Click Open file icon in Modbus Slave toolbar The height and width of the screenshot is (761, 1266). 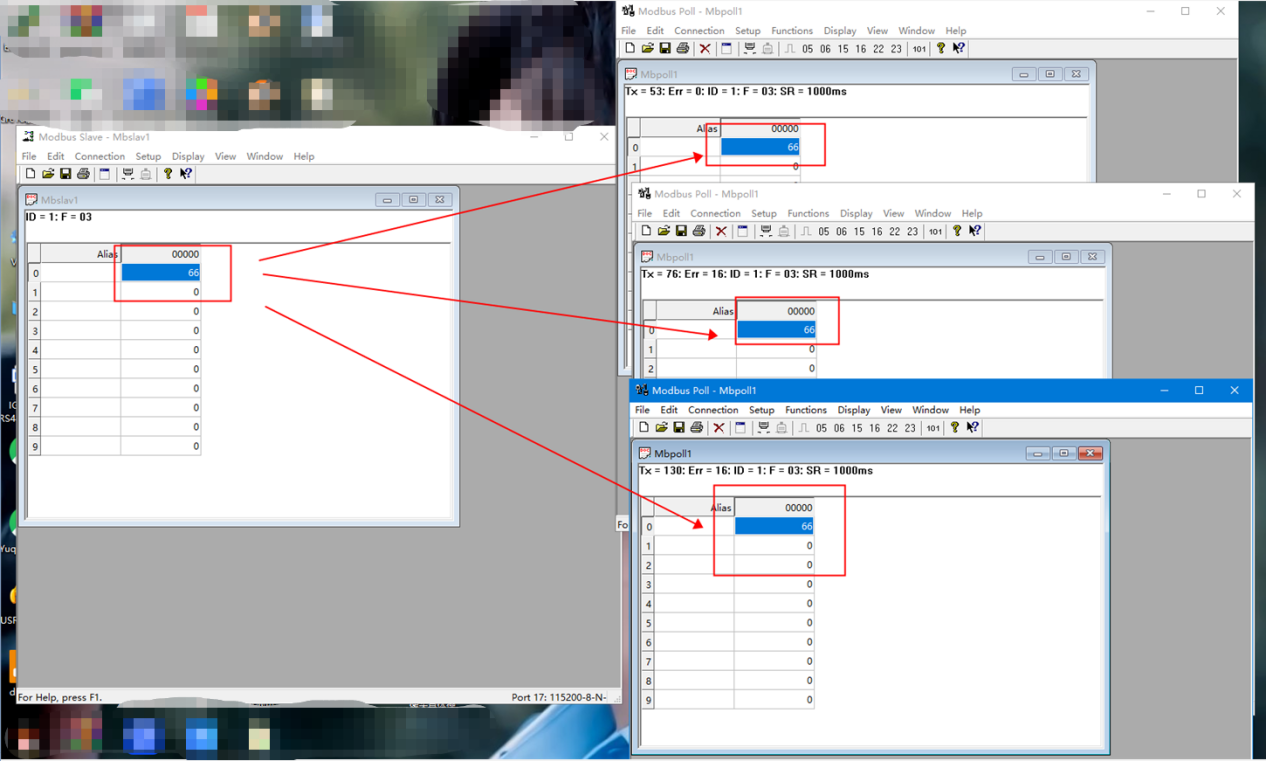pyautogui.click(x=48, y=174)
